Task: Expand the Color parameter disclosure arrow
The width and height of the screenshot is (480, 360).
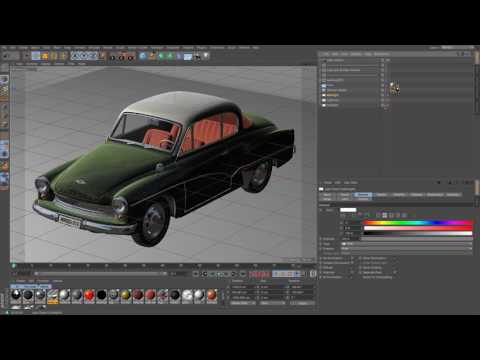Action: tap(321, 210)
